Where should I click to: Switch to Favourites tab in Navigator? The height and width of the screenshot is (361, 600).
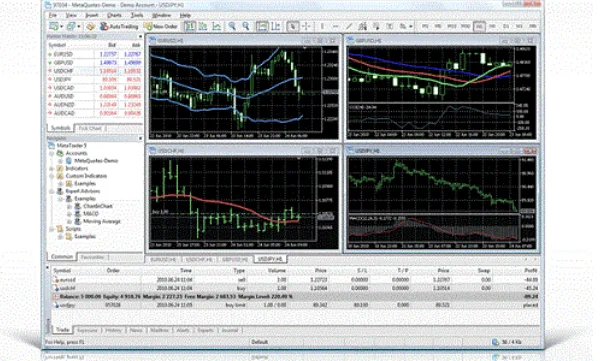[x=93, y=257]
